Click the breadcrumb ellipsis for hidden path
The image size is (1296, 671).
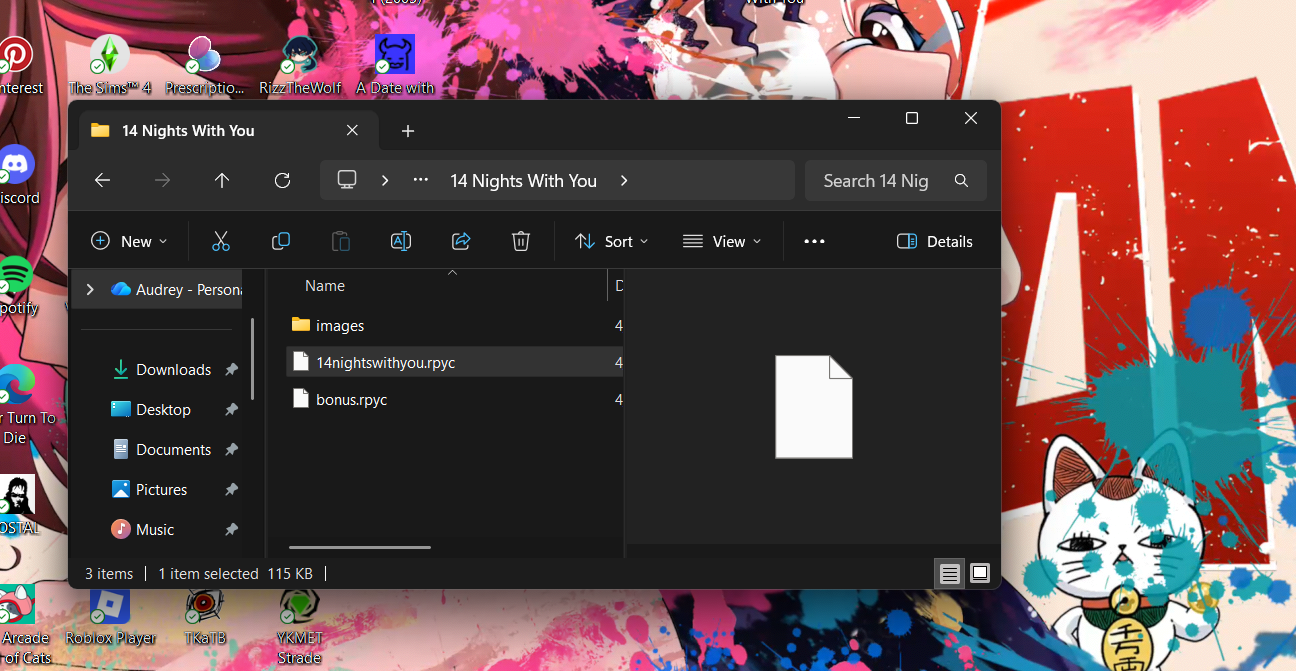point(421,180)
